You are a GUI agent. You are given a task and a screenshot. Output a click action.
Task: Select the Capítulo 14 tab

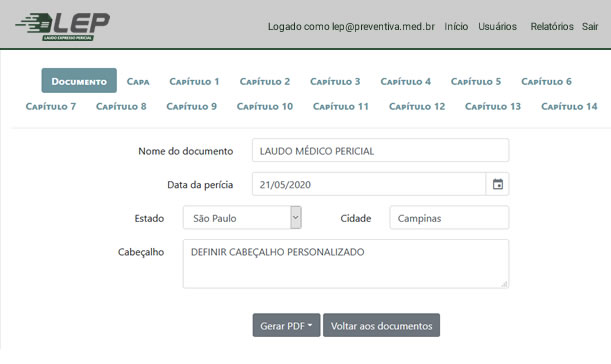click(569, 106)
